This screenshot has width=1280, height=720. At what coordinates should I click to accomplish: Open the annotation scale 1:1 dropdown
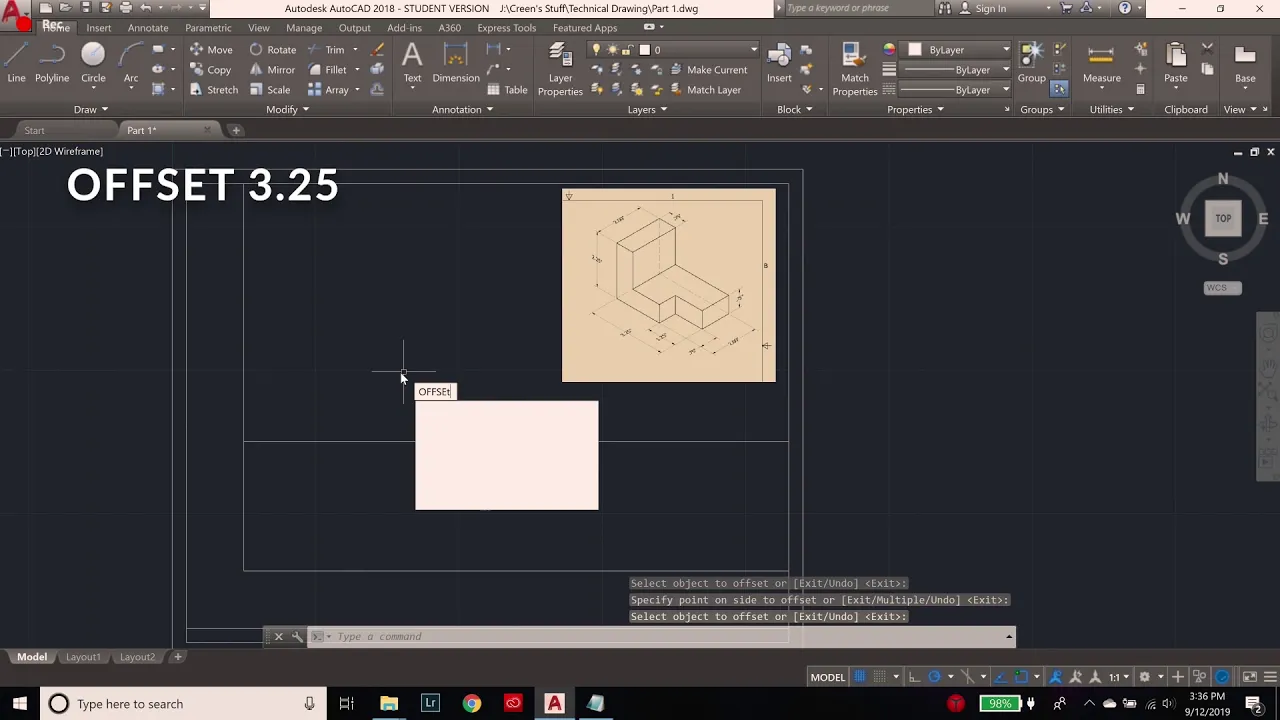(1119, 677)
